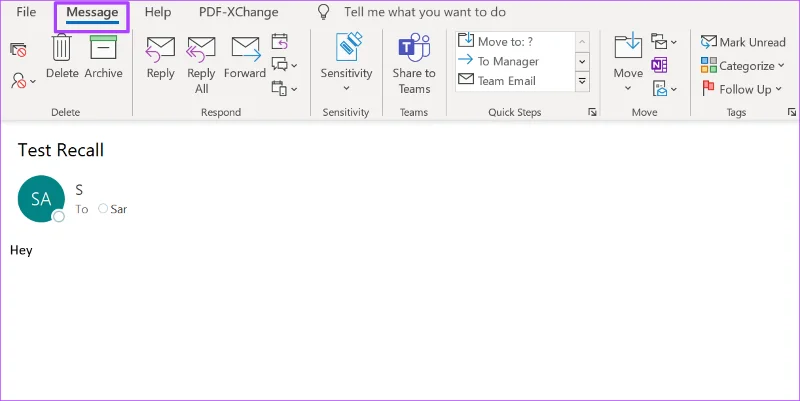Click the Tell me lightbulb icon

click(323, 12)
